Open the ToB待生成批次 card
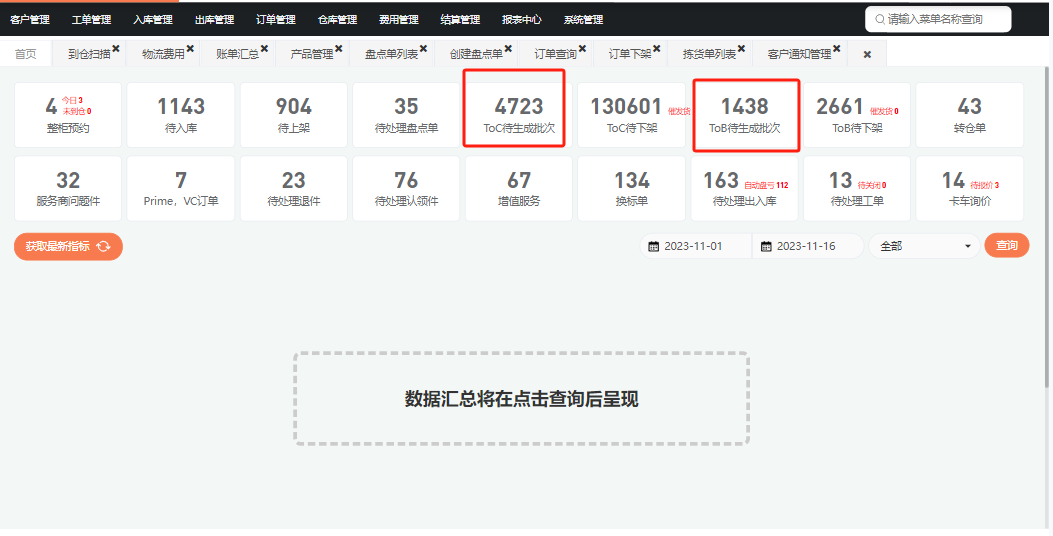 coord(744,115)
